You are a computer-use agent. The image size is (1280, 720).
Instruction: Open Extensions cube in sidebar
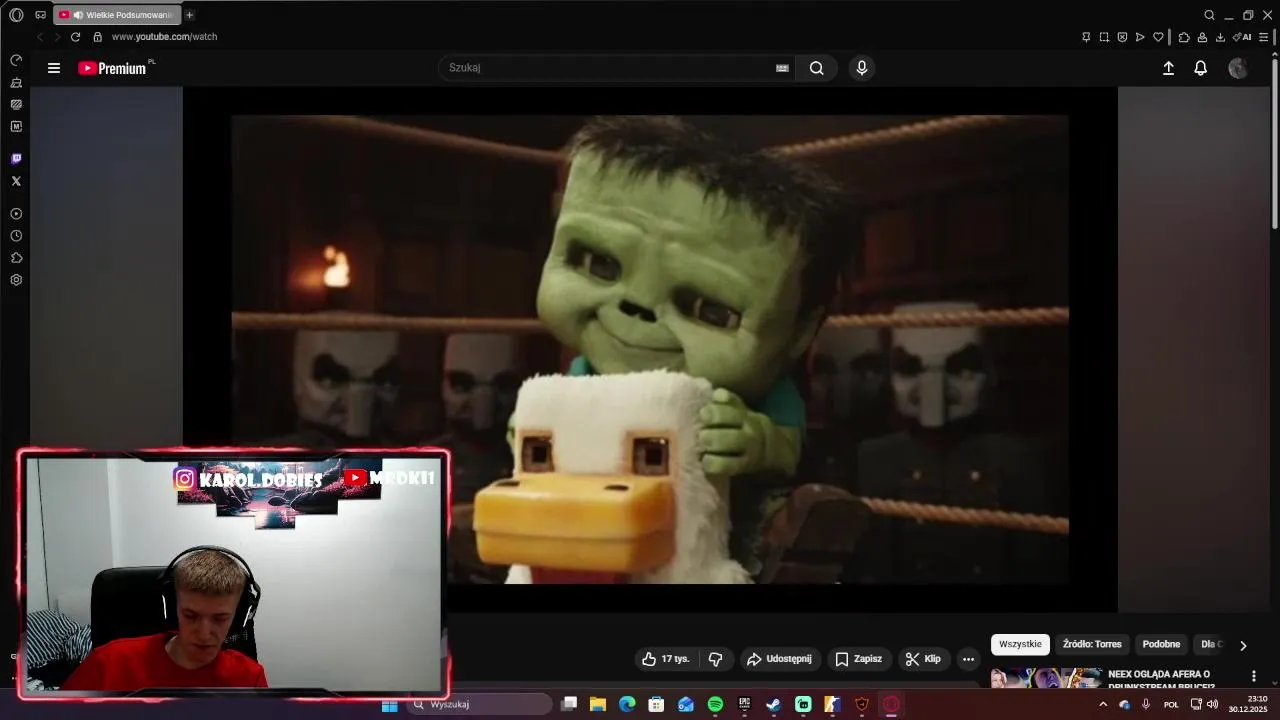point(16,258)
